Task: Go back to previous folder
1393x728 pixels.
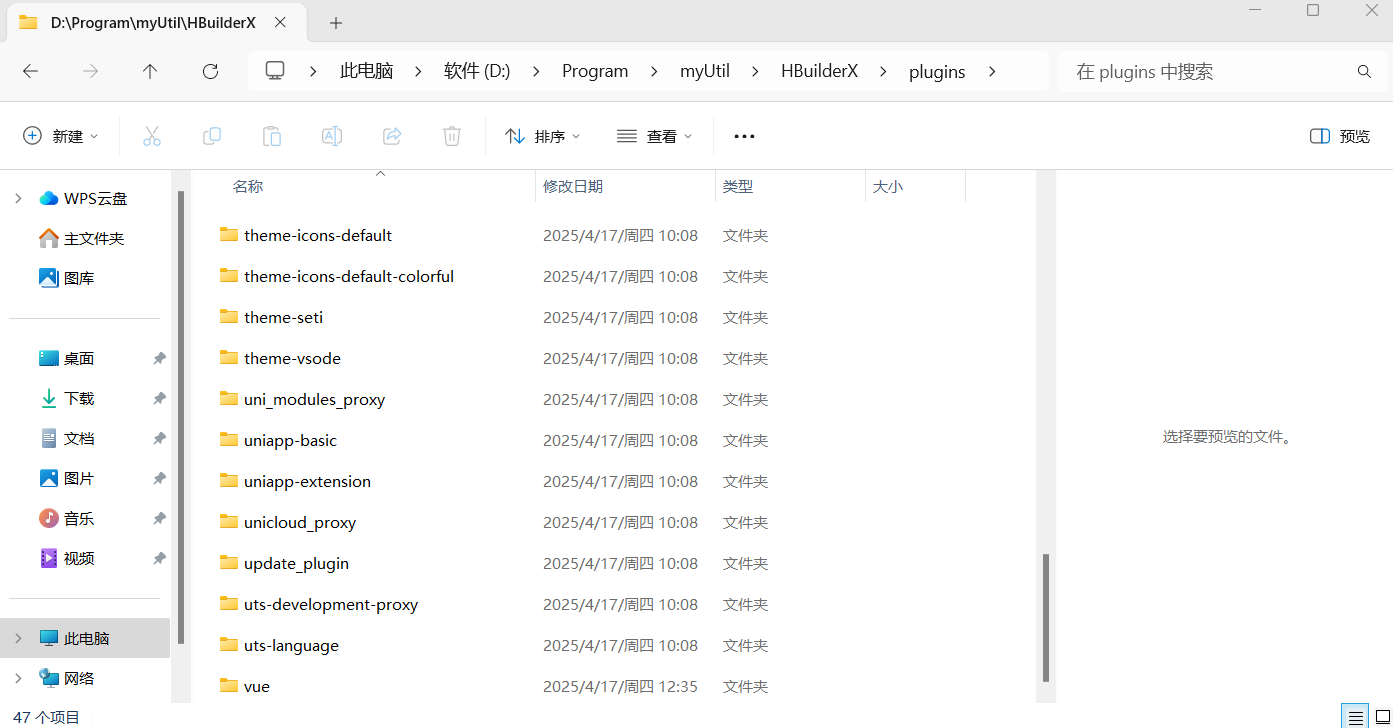Action: point(30,71)
